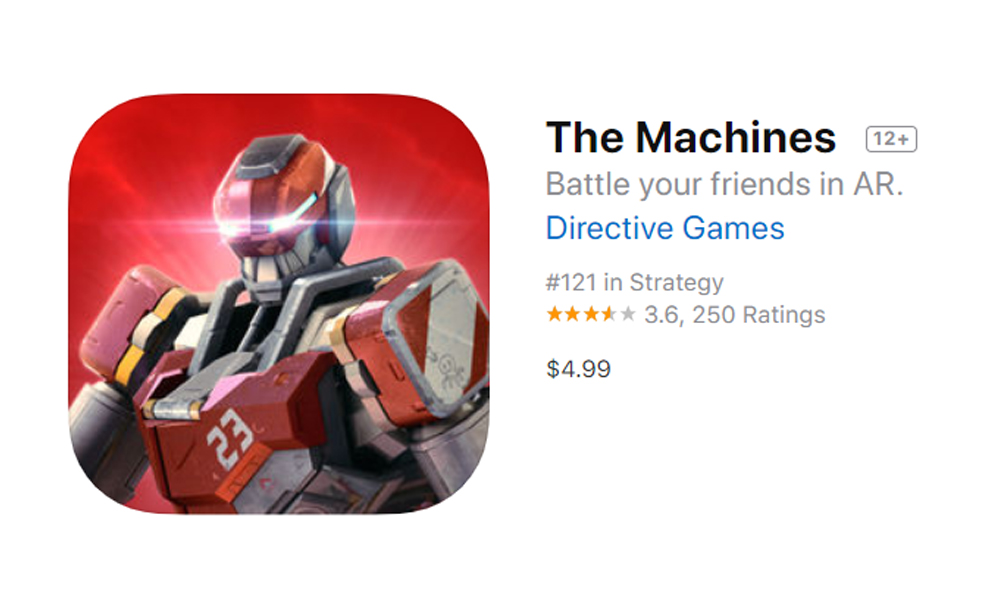The image size is (1000, 600).
Task: Click the 3.6 average rating number
Action: (x=661, y=314)
